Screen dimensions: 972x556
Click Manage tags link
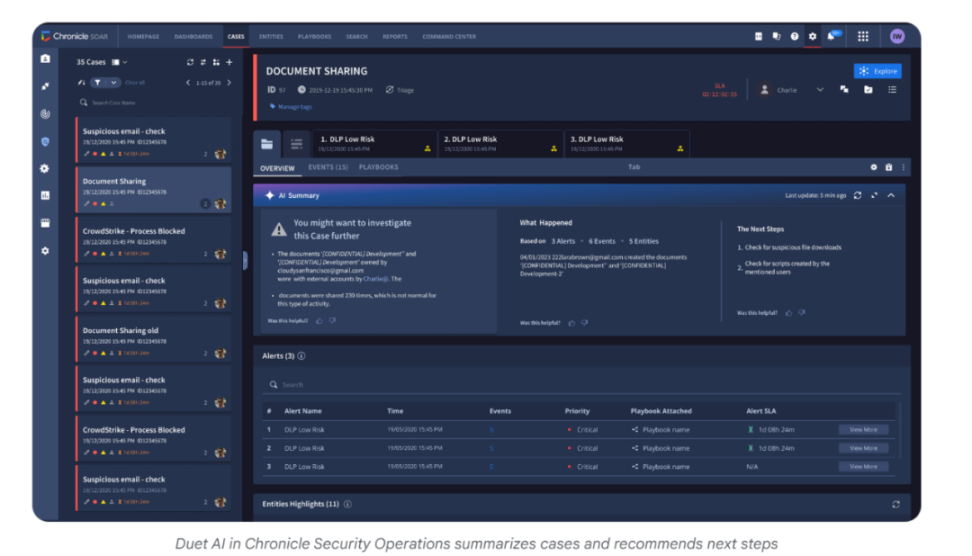294,107
